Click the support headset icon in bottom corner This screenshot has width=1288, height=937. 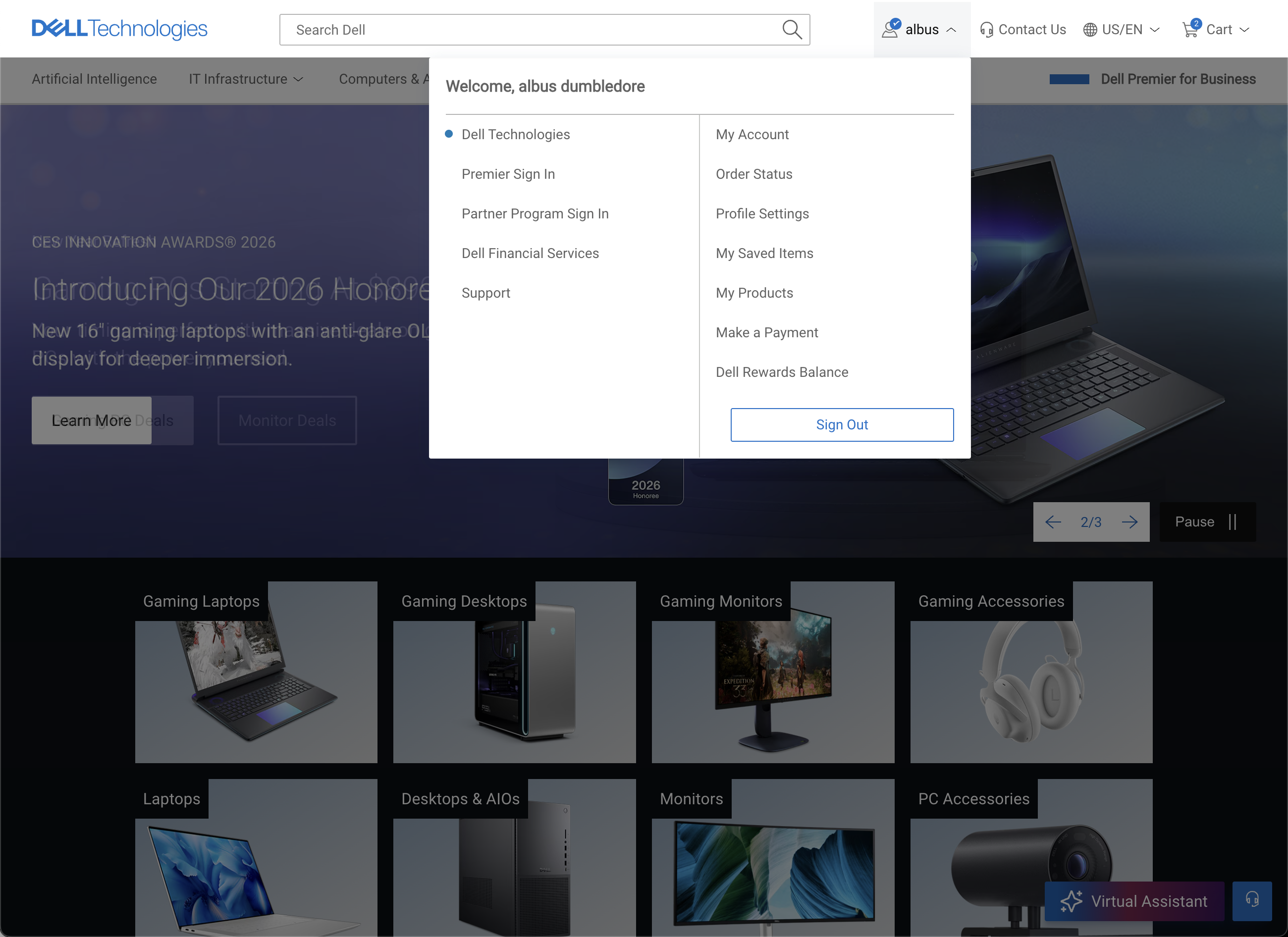(x=1251, y=901)
